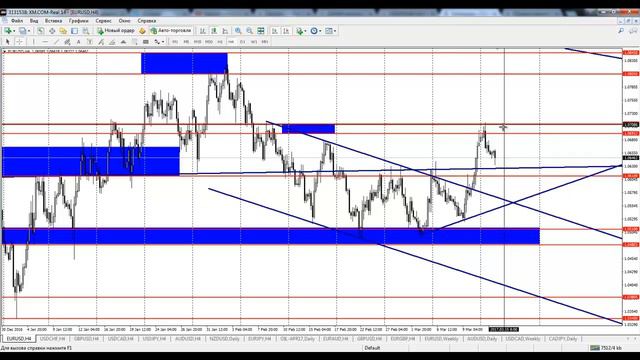Switch chart to candlesticks style
This screenshot has width=640, height=360.
tap(214, 31)
